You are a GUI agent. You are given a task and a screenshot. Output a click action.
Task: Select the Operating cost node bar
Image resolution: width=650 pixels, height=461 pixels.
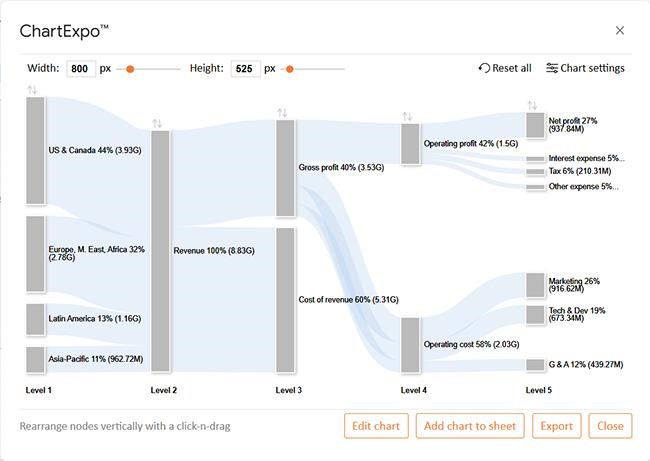click(x=410, y=344)
